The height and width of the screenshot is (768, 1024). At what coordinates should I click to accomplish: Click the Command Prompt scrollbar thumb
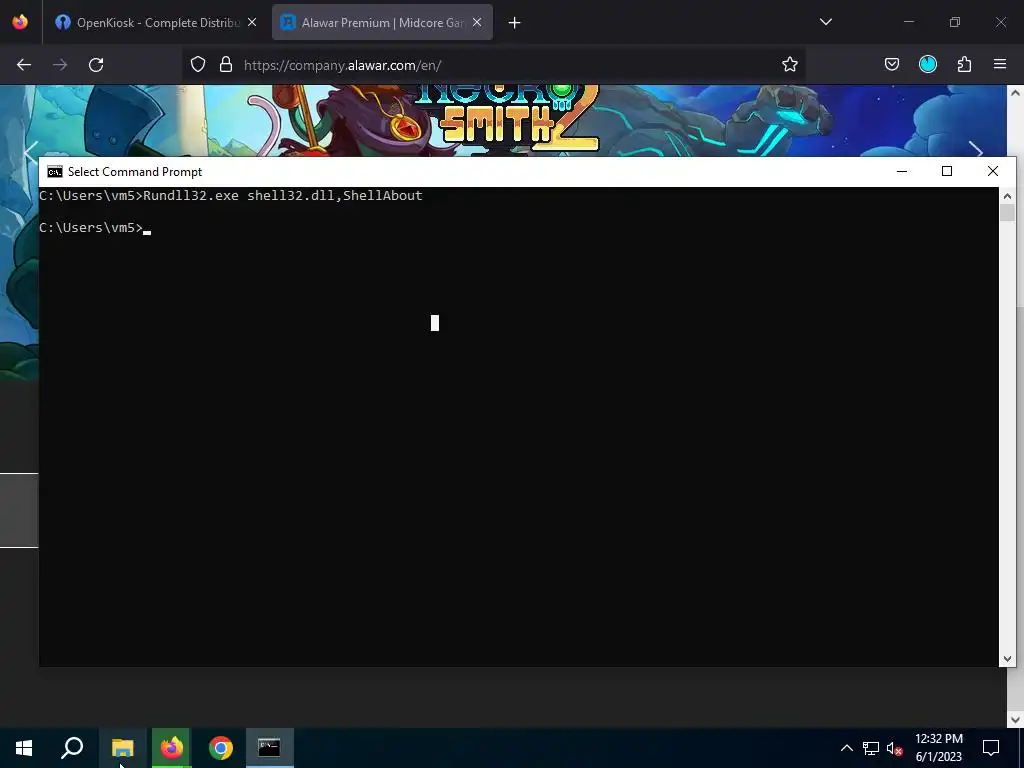1007,213
